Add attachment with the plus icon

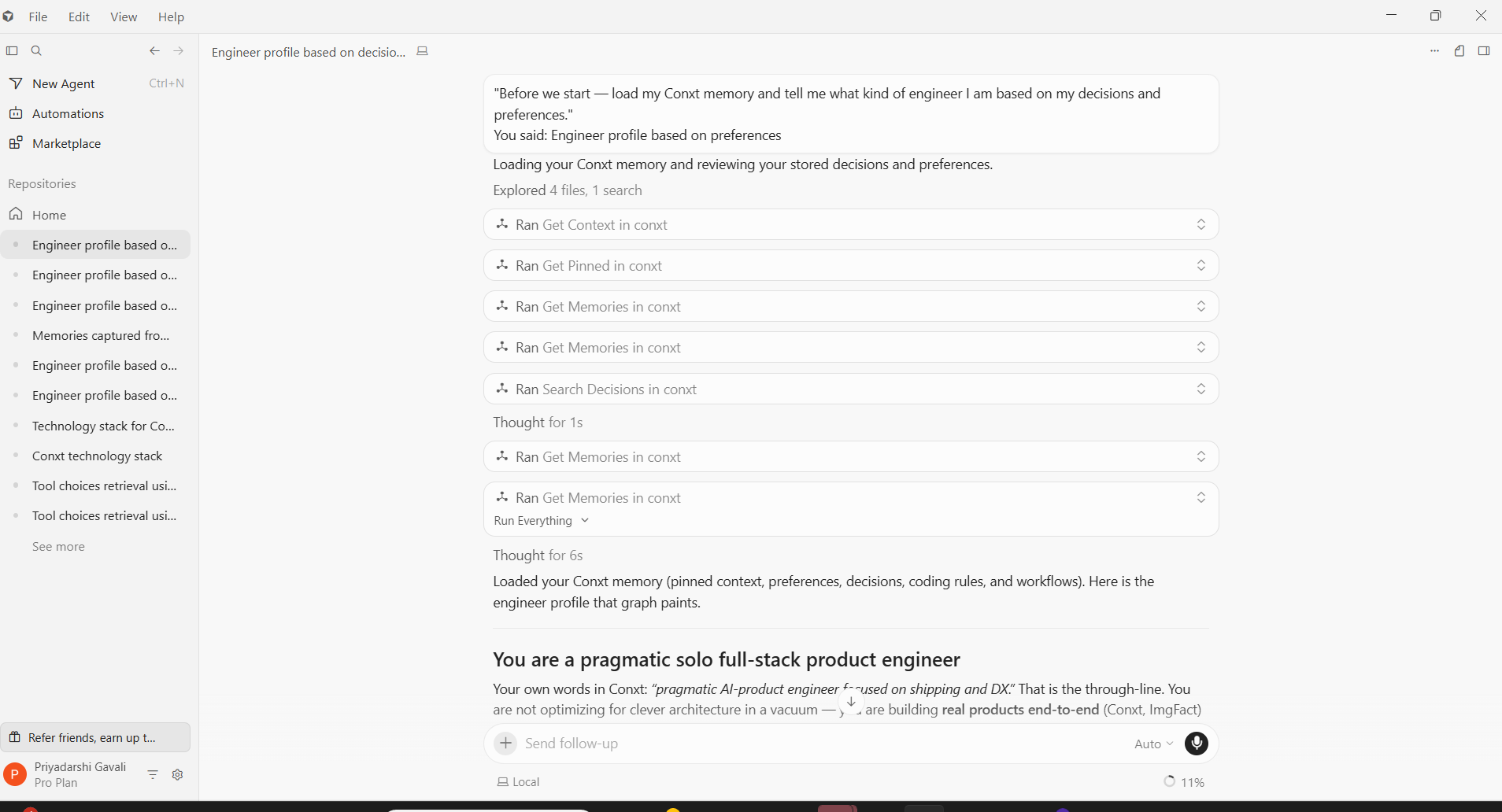pos(505,743)
